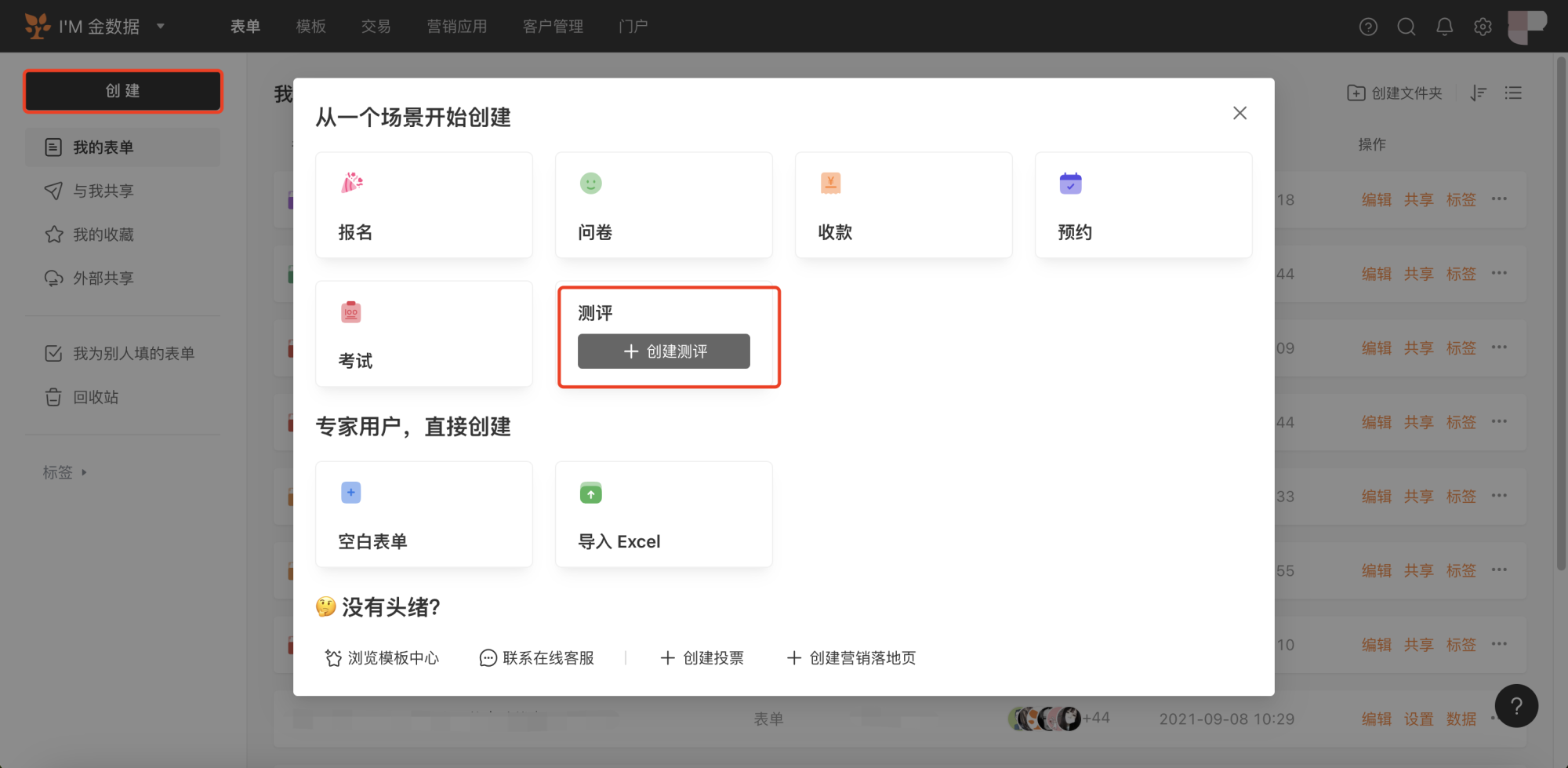
Task: Click the 创建测评 button
Action: tap(664, 351)
